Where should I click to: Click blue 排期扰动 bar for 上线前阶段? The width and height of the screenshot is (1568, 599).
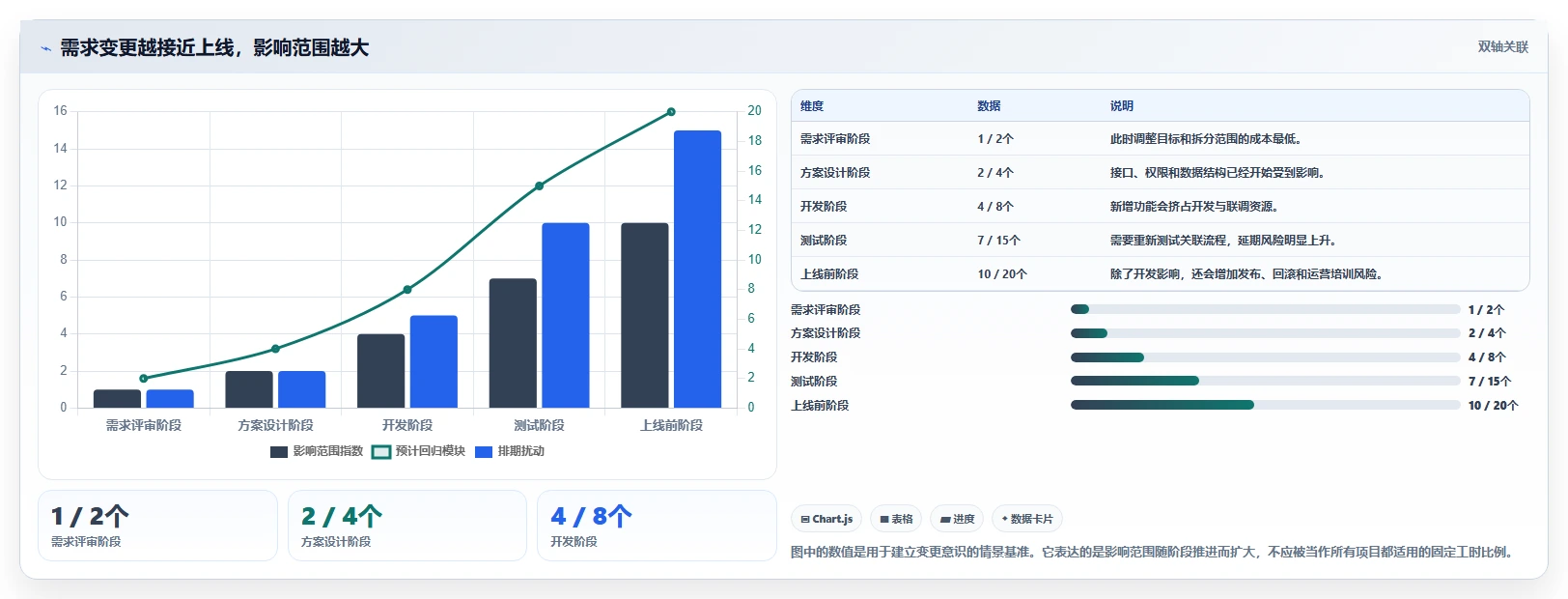pyautogui.click(x=698, y=270)
